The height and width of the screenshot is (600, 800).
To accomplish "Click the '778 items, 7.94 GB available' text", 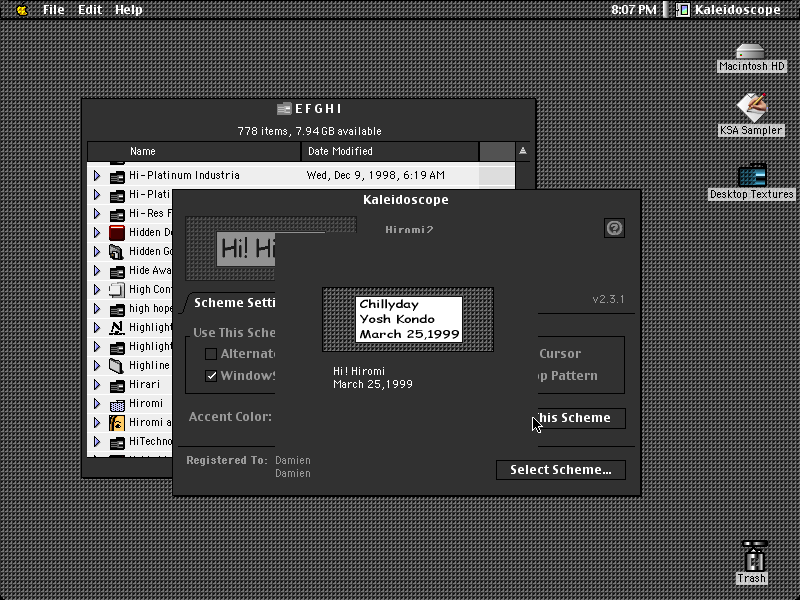I will [310, 131].
